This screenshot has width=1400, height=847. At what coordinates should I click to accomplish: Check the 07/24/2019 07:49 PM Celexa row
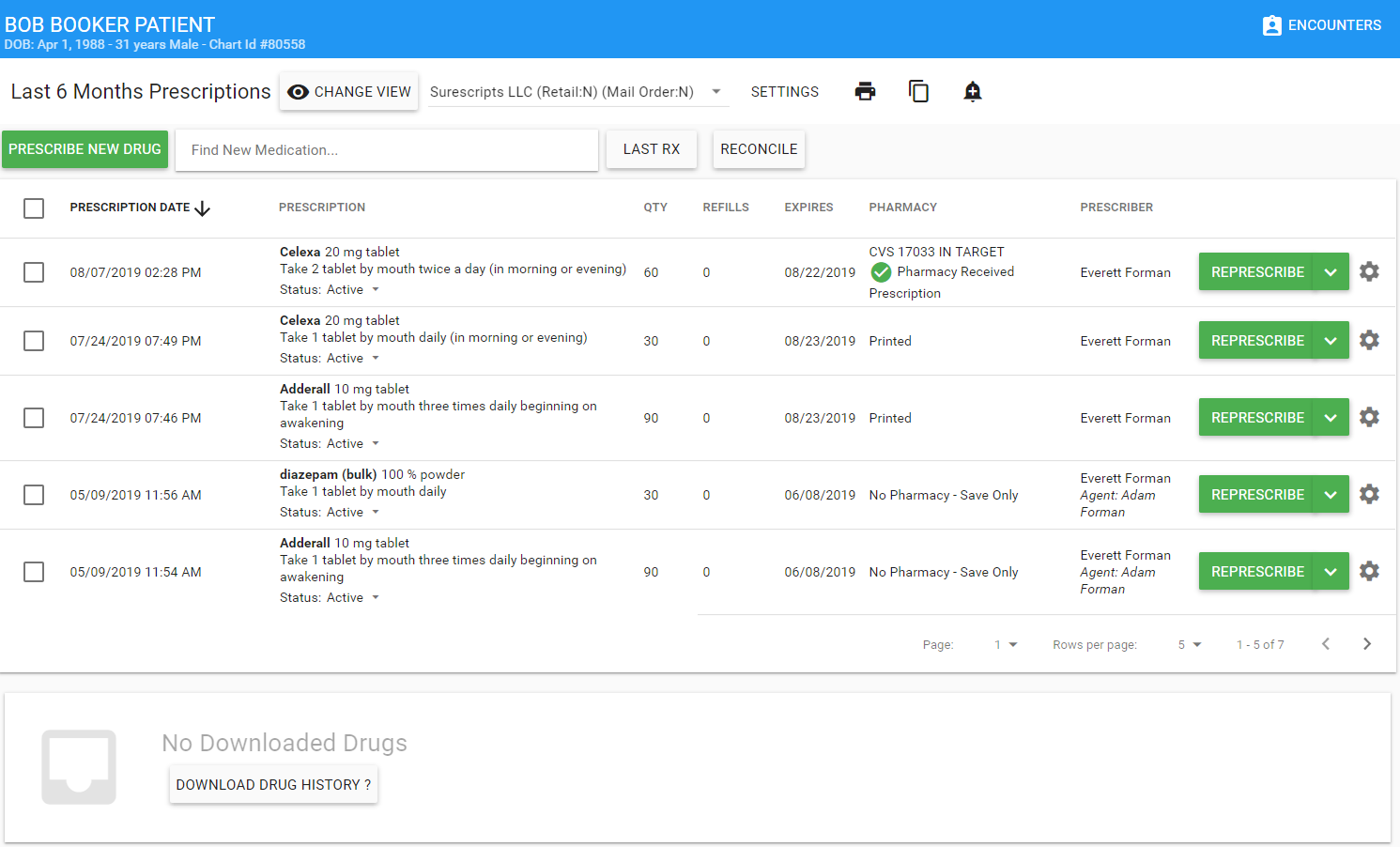click(x=34, y=341)
